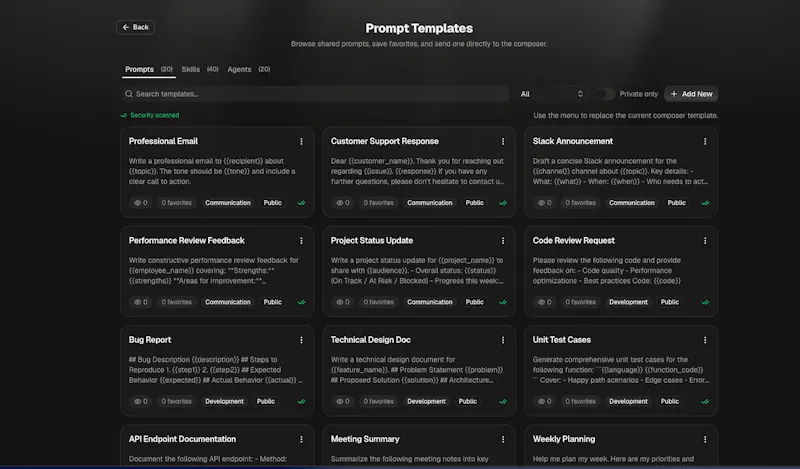Click the Bug Report title
This screenshot has height=469, width=800.
click(150, 340)
